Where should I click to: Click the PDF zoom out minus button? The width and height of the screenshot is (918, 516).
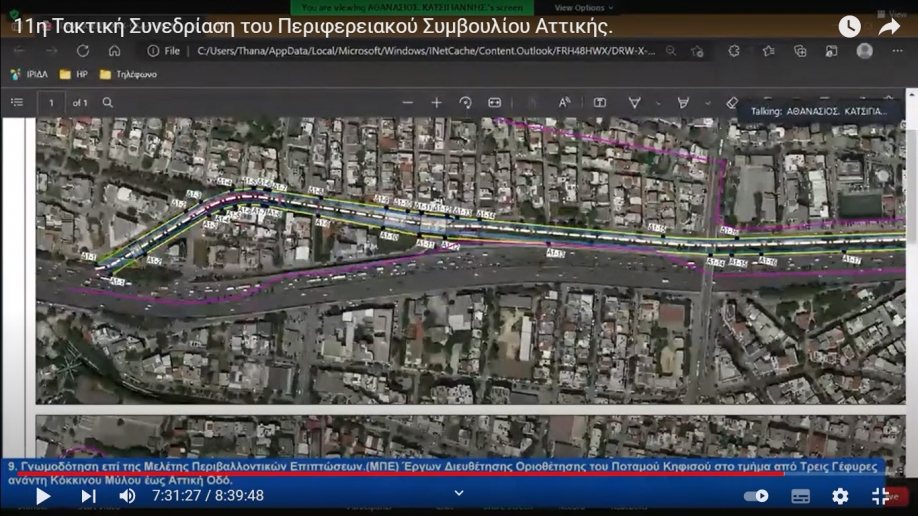(x=407, y=102)
